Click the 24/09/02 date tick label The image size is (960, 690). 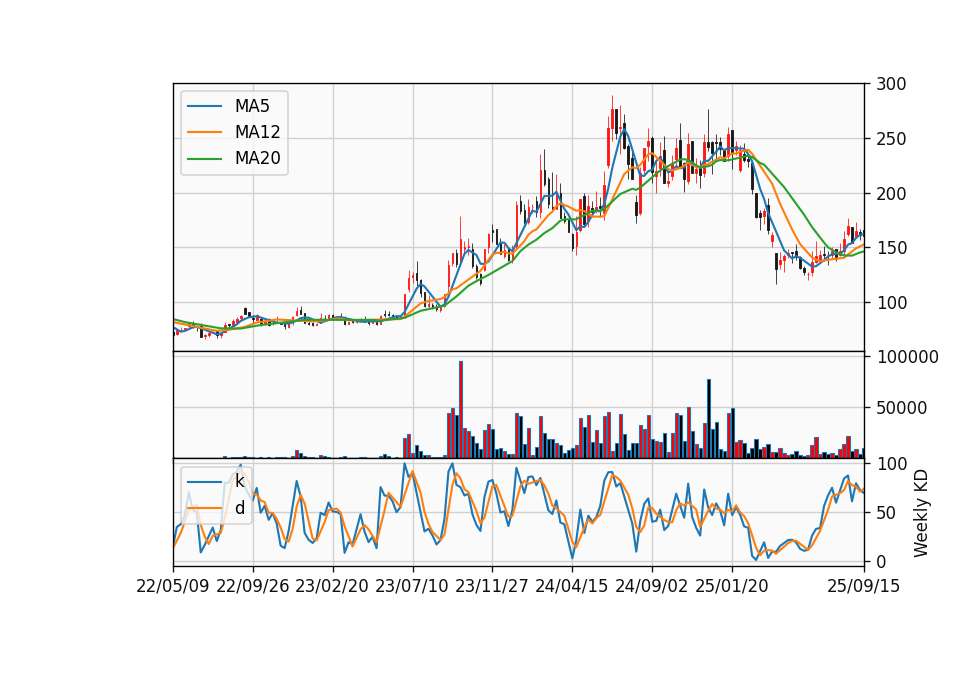[651, 586]
